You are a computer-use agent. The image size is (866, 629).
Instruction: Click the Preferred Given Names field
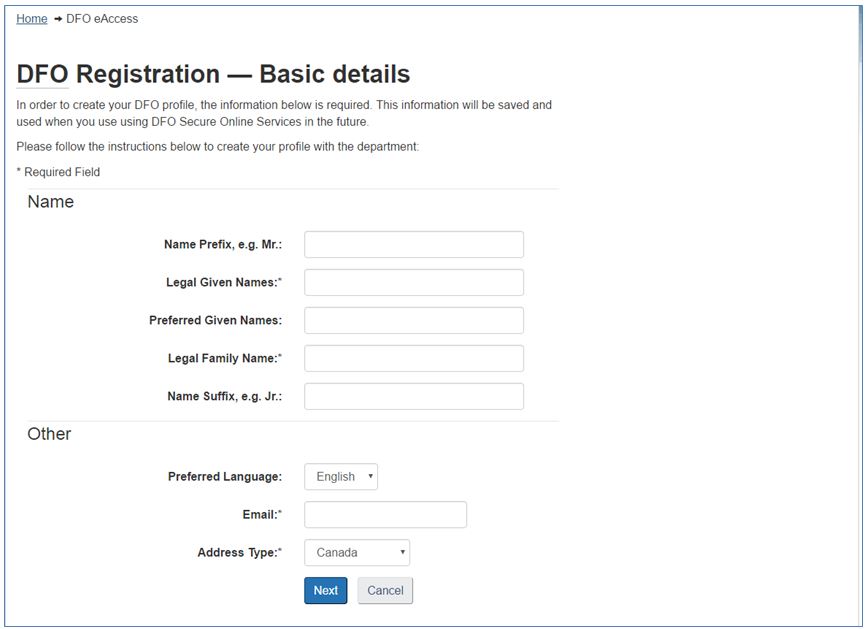[x=414, y=320]
